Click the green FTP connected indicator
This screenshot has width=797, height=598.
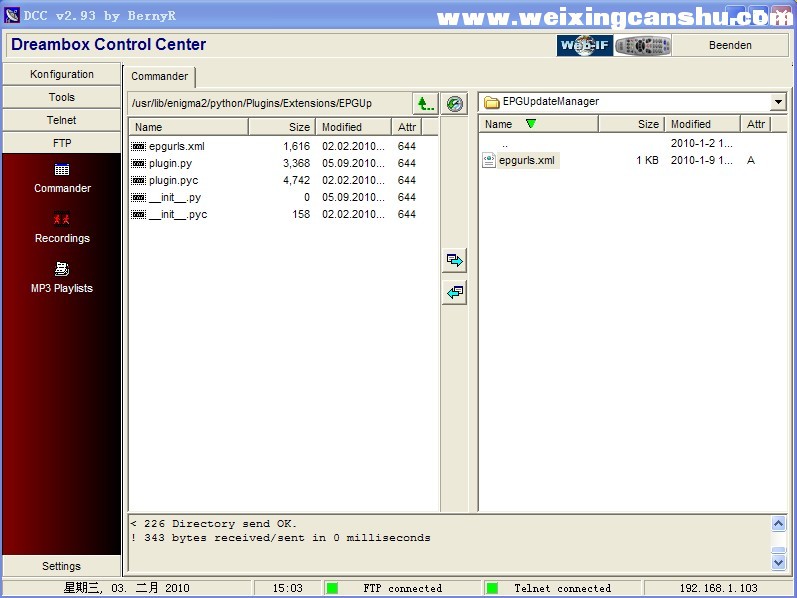(332, 588)
